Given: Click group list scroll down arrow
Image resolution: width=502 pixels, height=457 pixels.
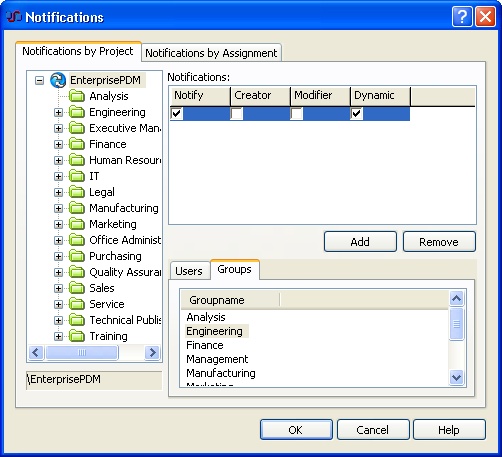Looking at the screenshot, I should 456,378.
